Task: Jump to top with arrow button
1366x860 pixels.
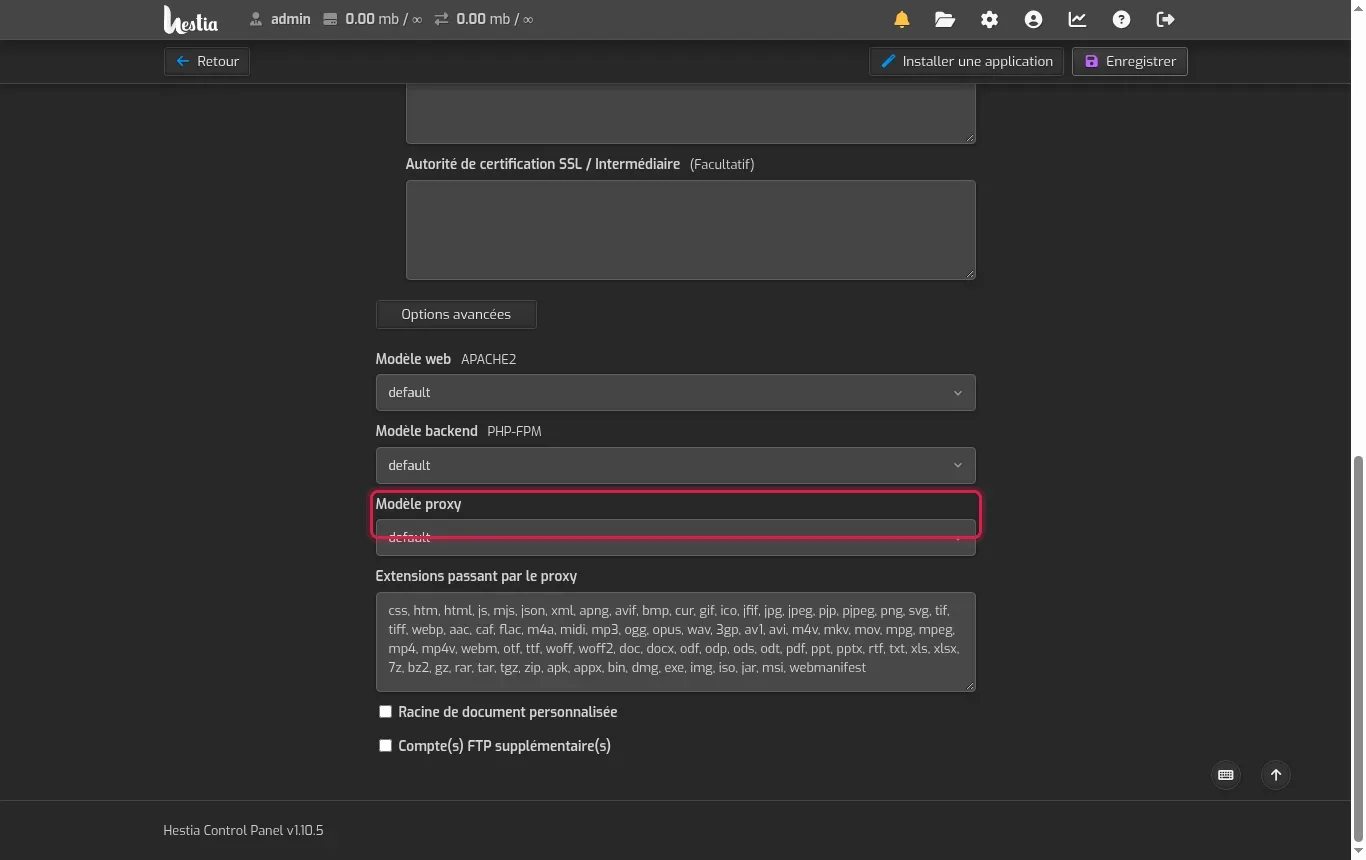Action: [1276, 775]
